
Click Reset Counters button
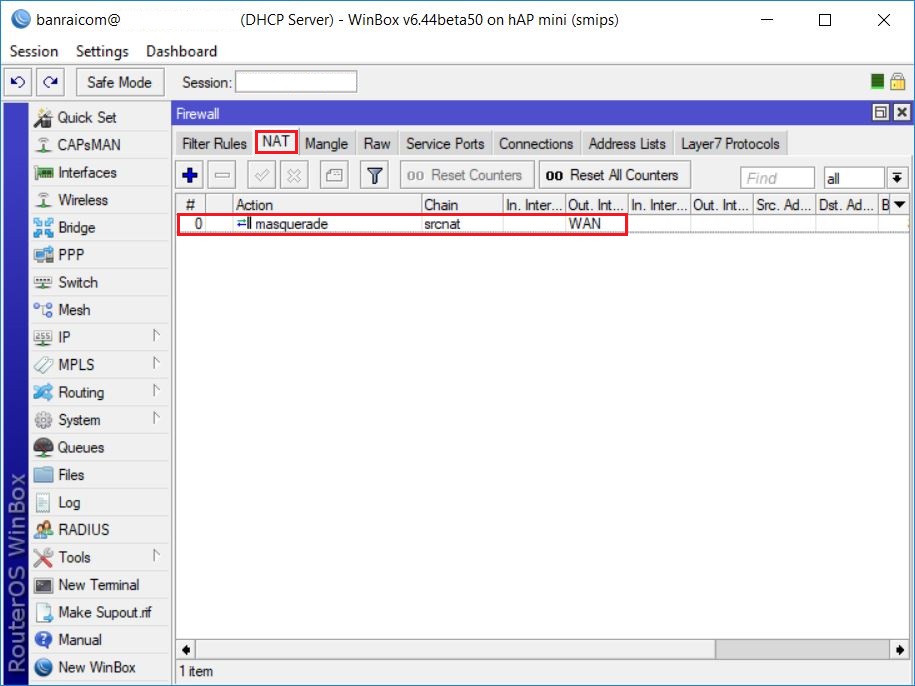[x=467, y=175]
